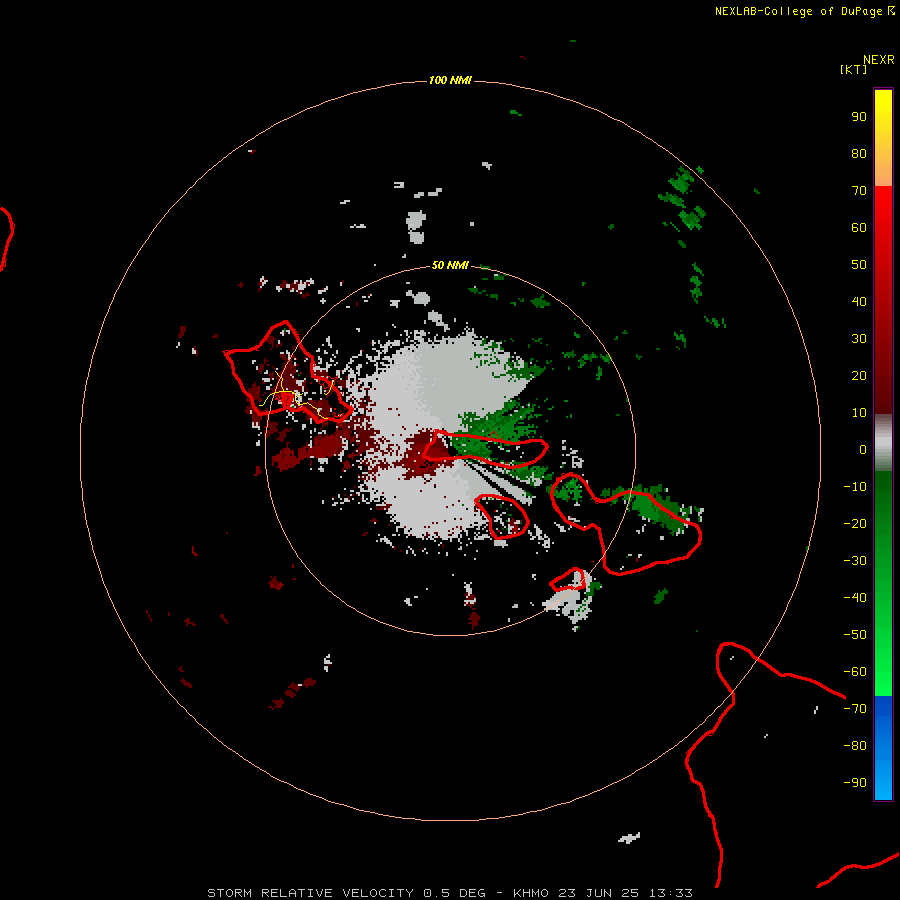
Task: Click the 80 knot label on the scale
Action: click(859, 154)
